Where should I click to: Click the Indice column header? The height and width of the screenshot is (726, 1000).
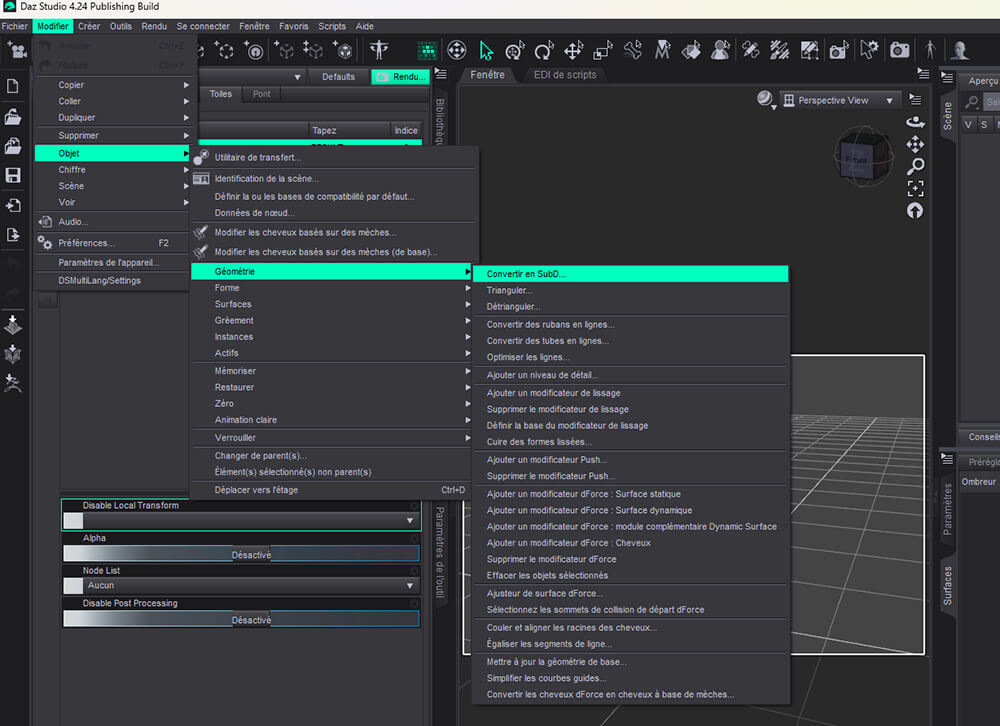(406, 130)
